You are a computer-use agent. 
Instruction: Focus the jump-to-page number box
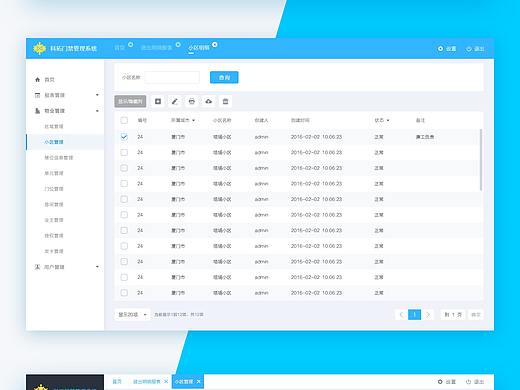[x=453, y=315]
